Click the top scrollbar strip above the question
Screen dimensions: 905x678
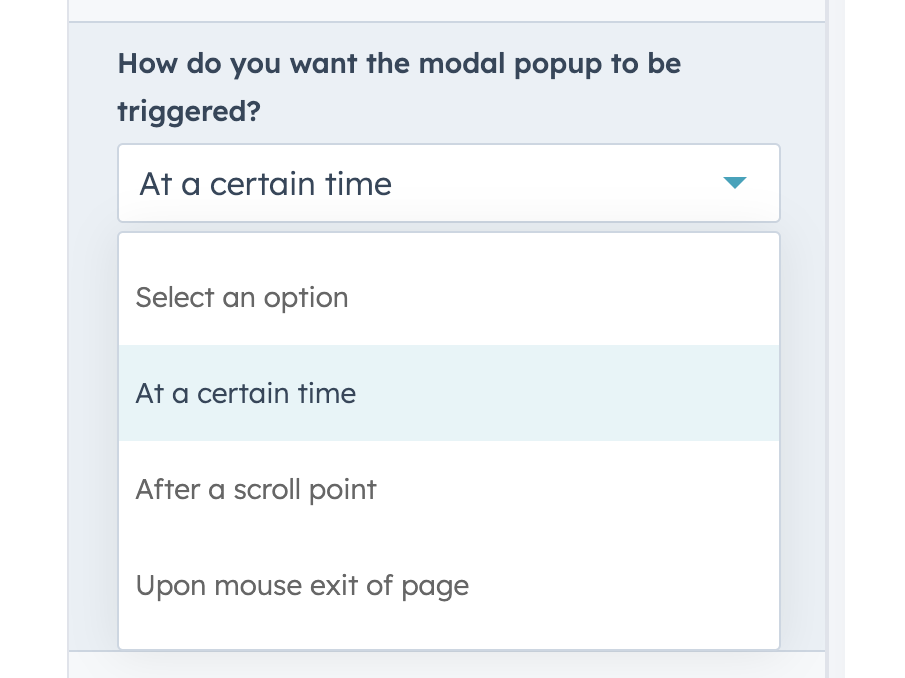pyautogui.click(x=448, y=8)
